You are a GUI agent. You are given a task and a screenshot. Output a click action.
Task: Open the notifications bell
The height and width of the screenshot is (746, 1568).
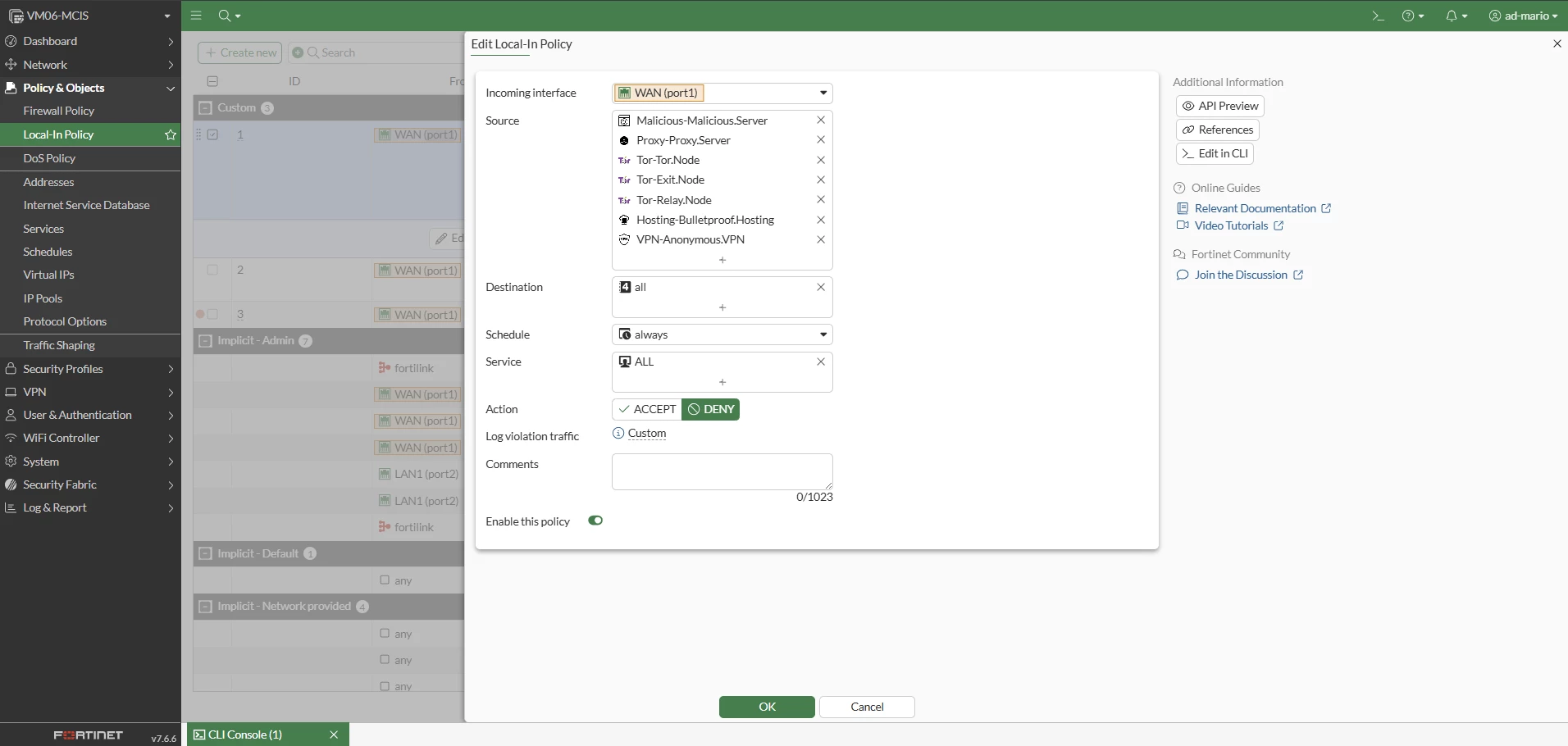point(1456,16)
